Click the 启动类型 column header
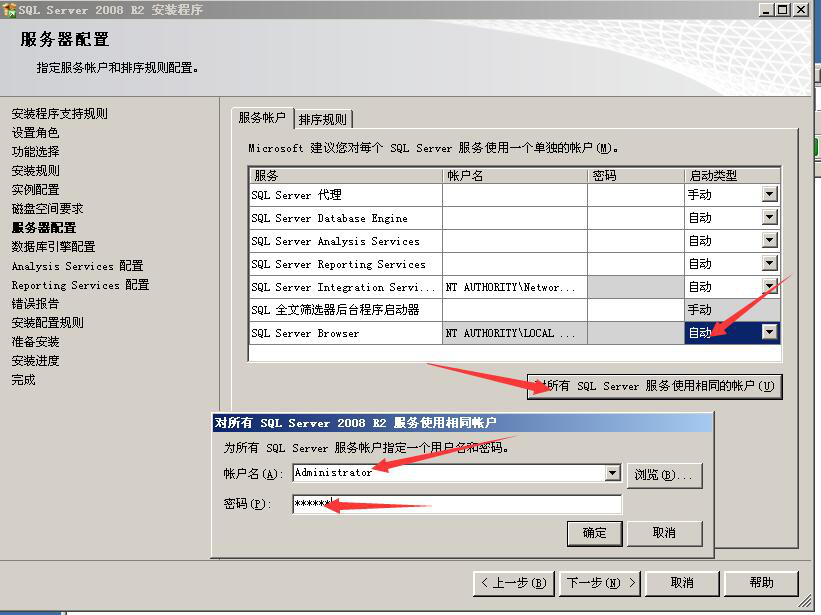The height and width of the screenshot is (615, 821). 732,175
